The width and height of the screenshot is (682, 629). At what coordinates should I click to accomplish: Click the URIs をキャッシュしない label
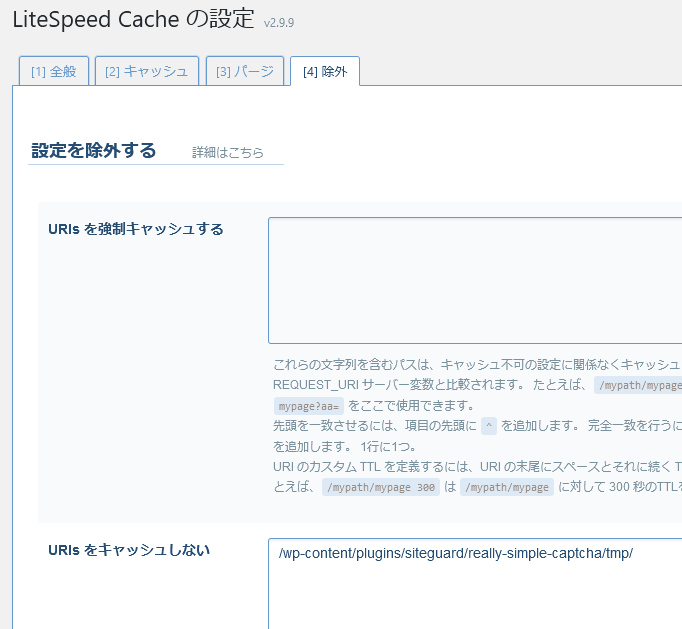click(129, 550)
